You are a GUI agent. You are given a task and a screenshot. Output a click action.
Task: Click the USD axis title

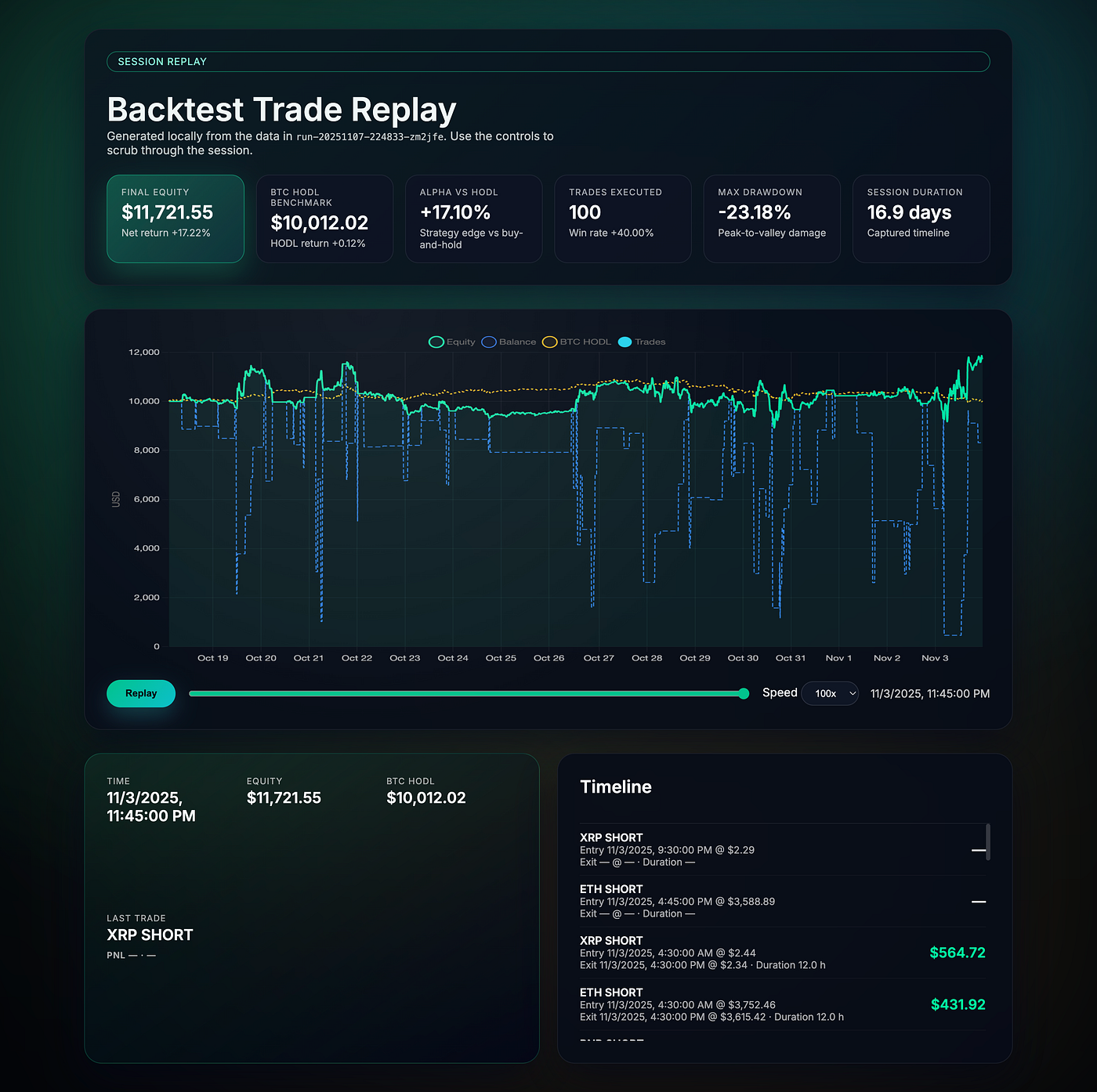click(116, 499)
